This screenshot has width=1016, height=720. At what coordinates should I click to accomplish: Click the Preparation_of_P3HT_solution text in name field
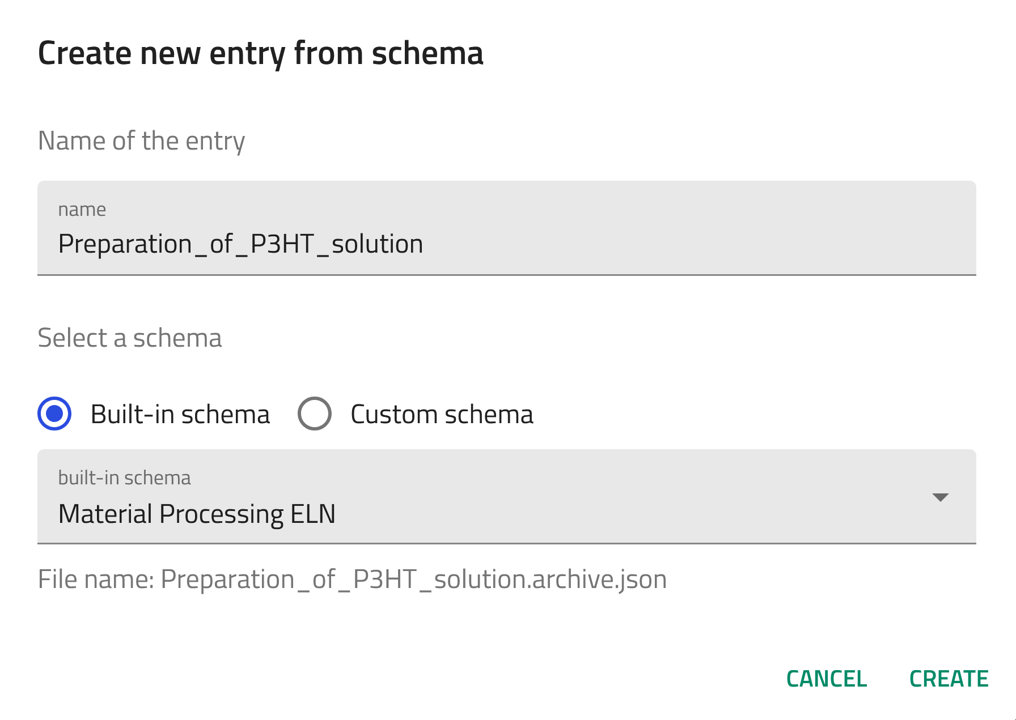click(240, 244)
